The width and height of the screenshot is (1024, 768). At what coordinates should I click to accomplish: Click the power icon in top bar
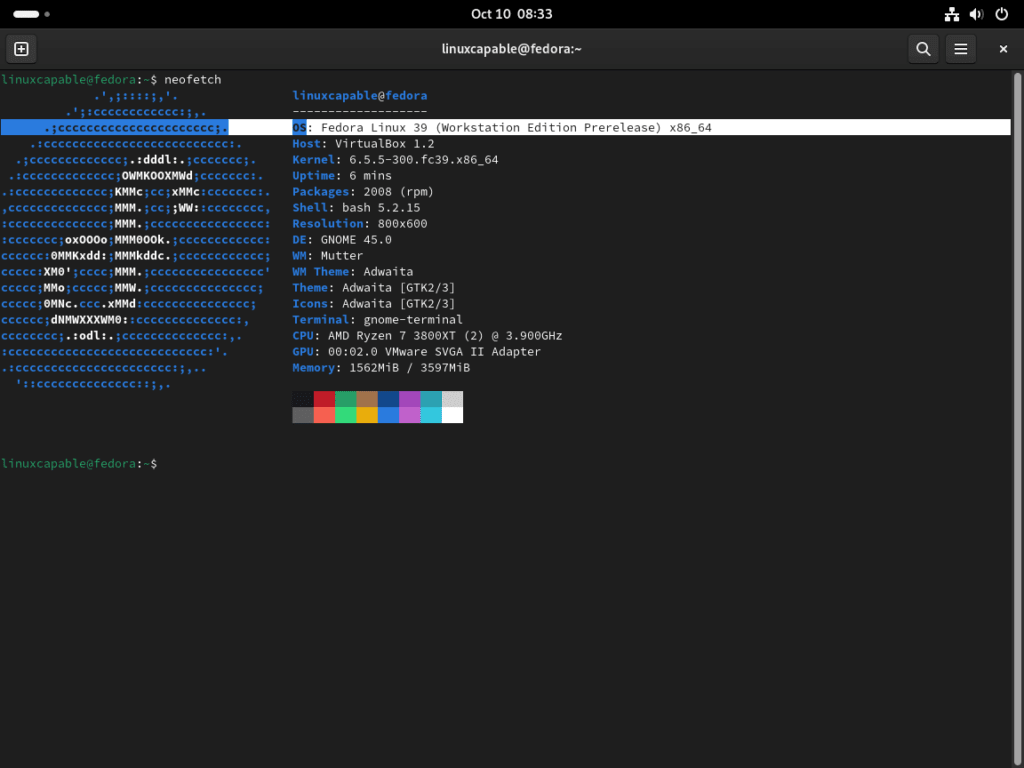(x=1000, y=14)
